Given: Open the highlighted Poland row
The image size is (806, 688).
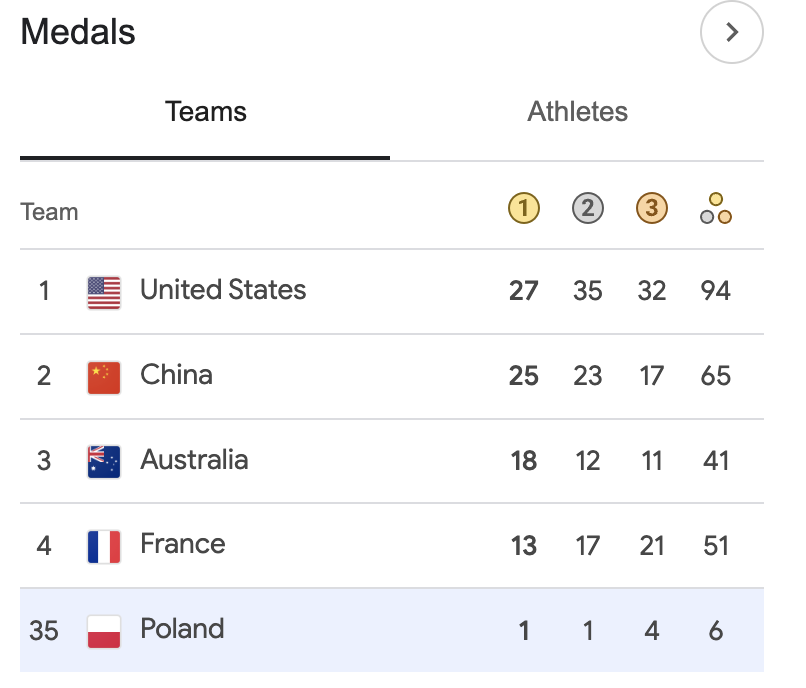Looking at the screenshot, I should pyautogui.click(x=392, y=630).
